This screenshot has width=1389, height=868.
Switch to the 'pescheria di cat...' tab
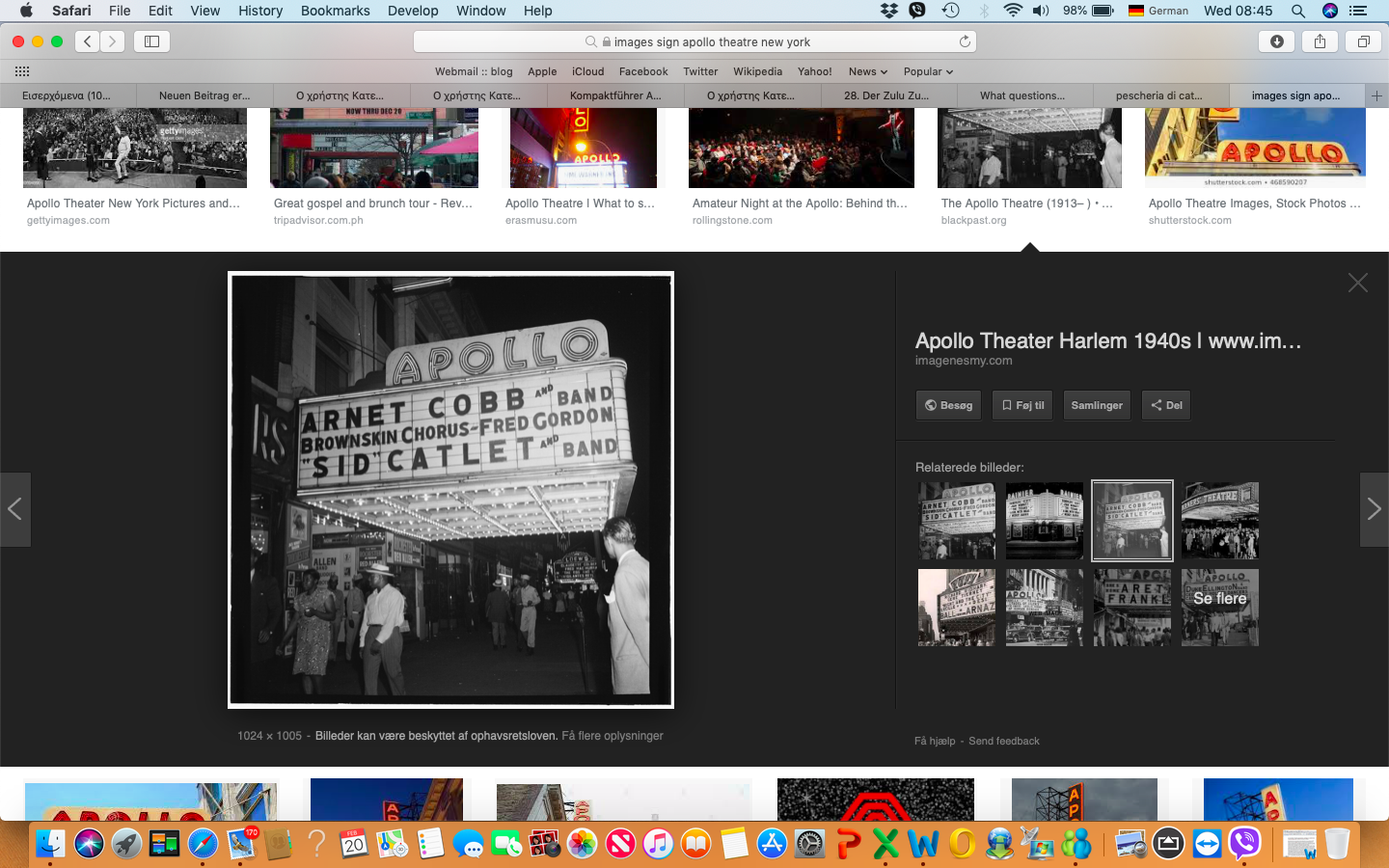[1161, 95]
